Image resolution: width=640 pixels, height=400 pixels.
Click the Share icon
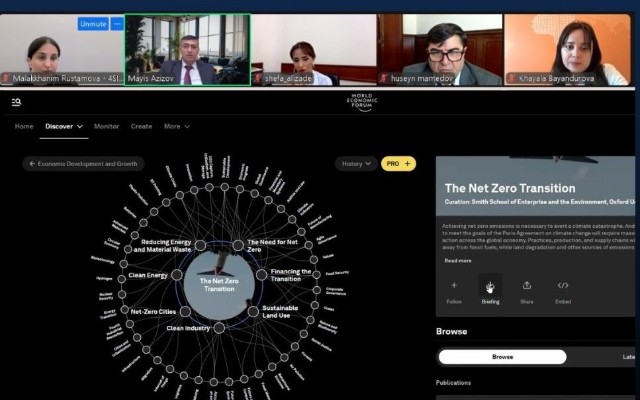(x=527, y=285)
